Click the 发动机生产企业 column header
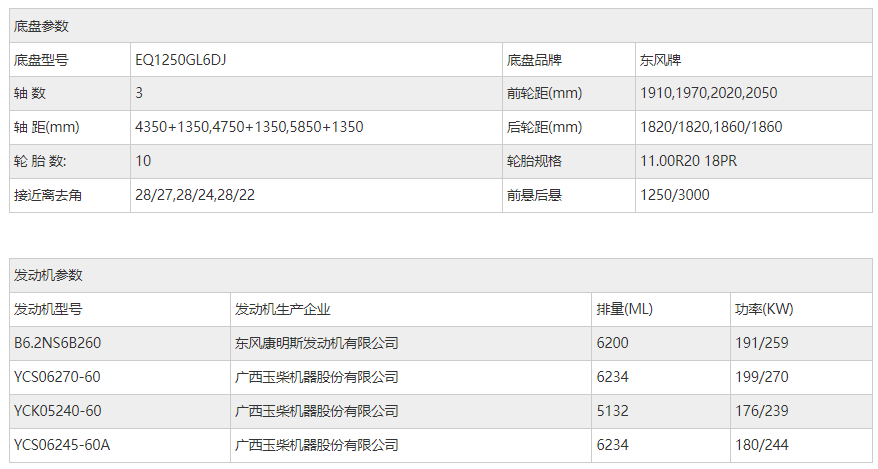878x469 pixels. click(x=282, y=309)
